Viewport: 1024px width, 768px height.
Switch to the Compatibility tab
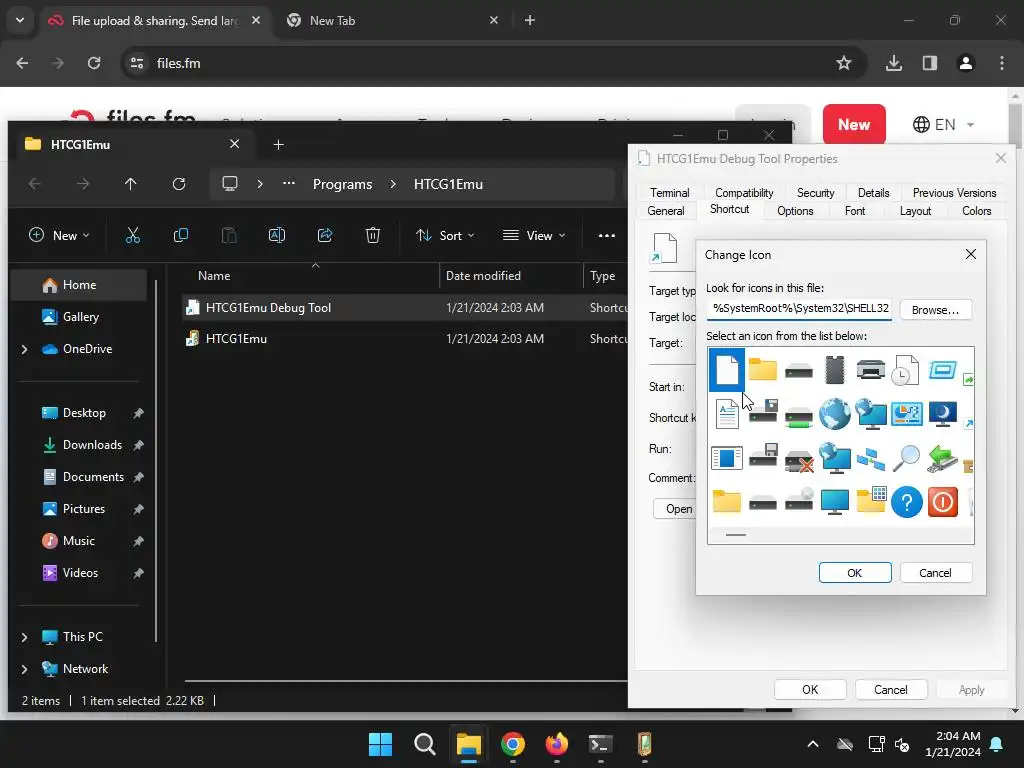[744, 193]
